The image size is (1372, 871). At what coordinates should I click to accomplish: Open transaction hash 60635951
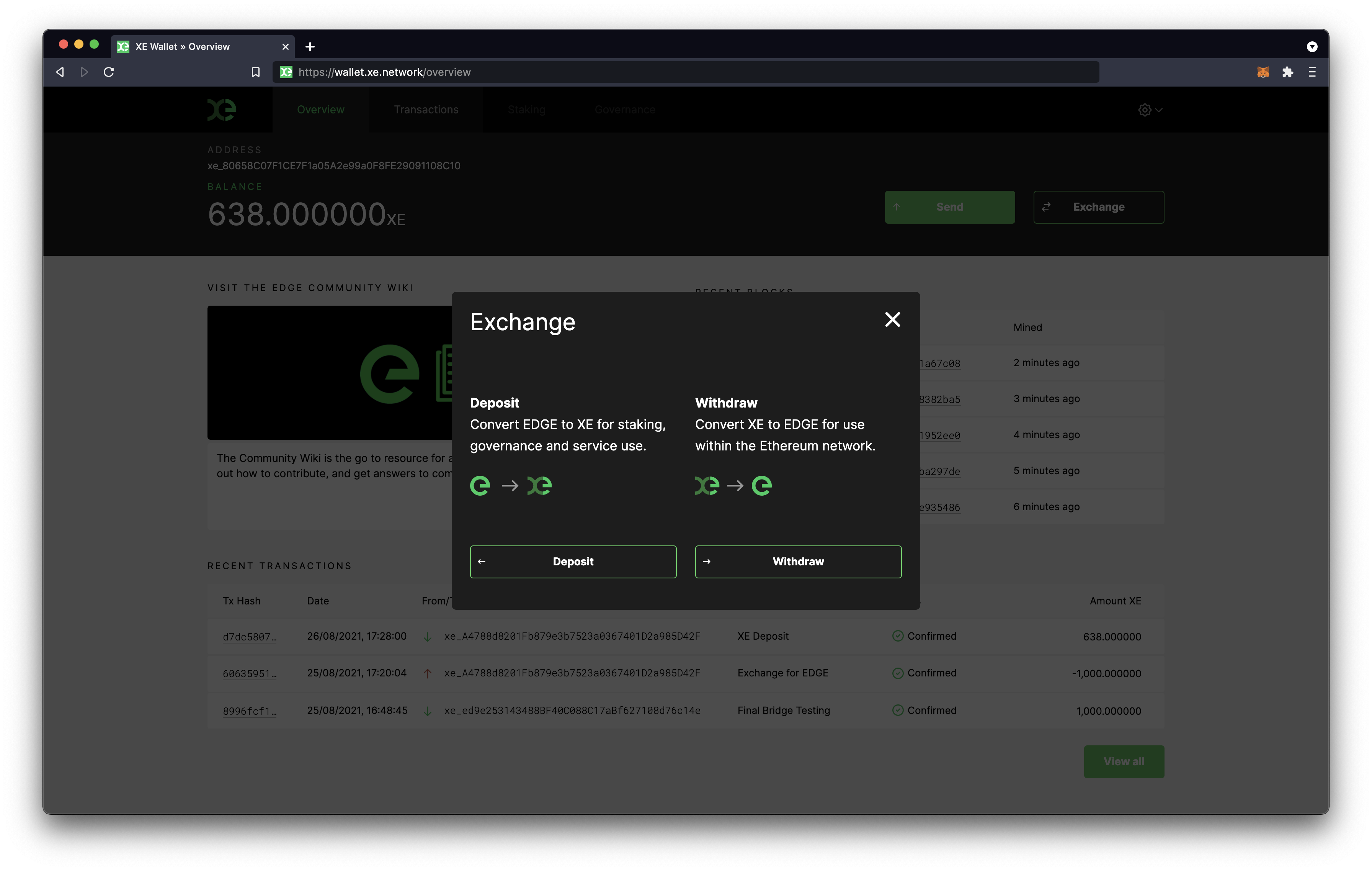pyautogui.click(x=250, y=674)
